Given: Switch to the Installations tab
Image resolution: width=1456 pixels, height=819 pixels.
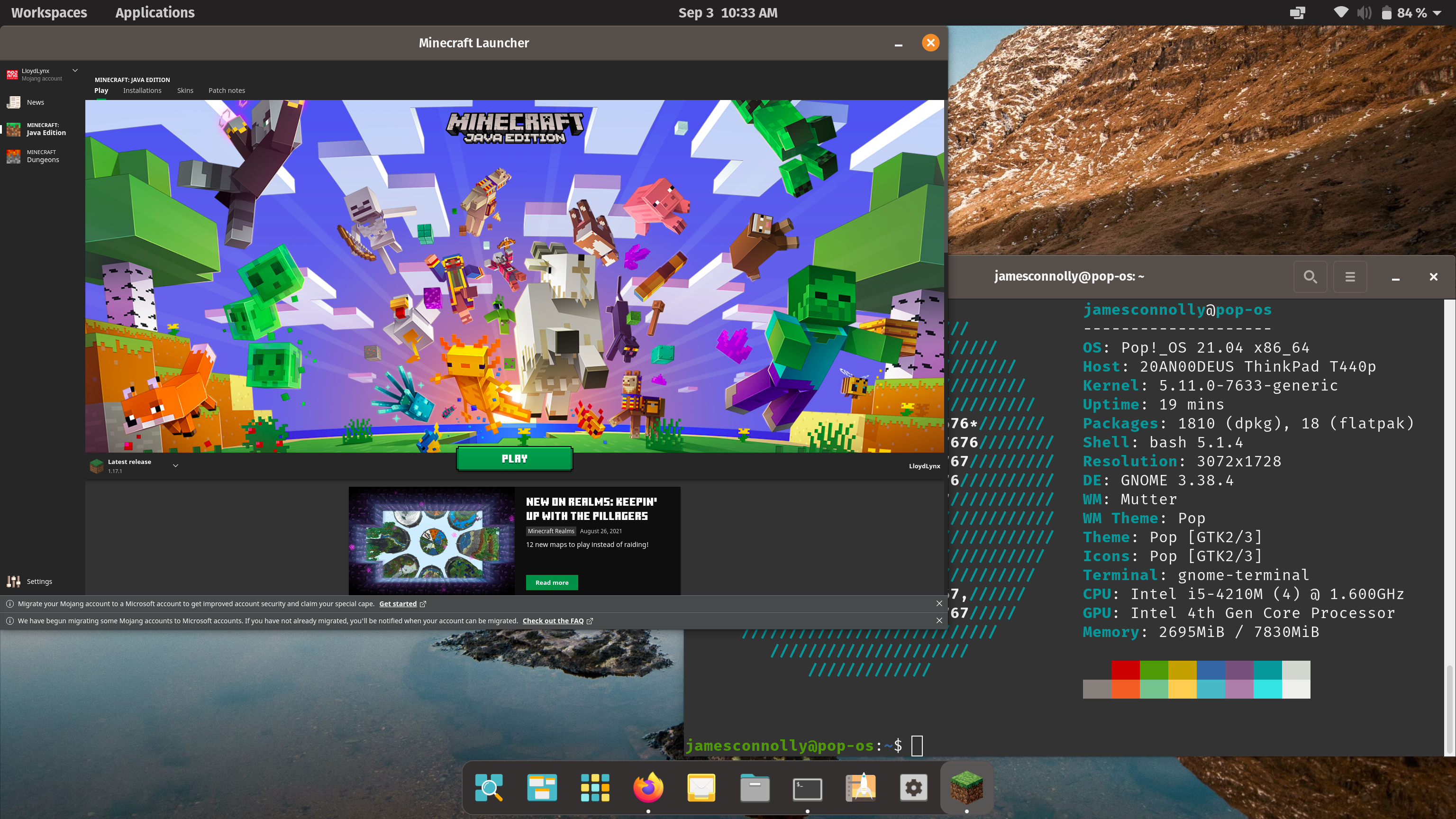Looking at the screenshot, I should tap(142, 91).
